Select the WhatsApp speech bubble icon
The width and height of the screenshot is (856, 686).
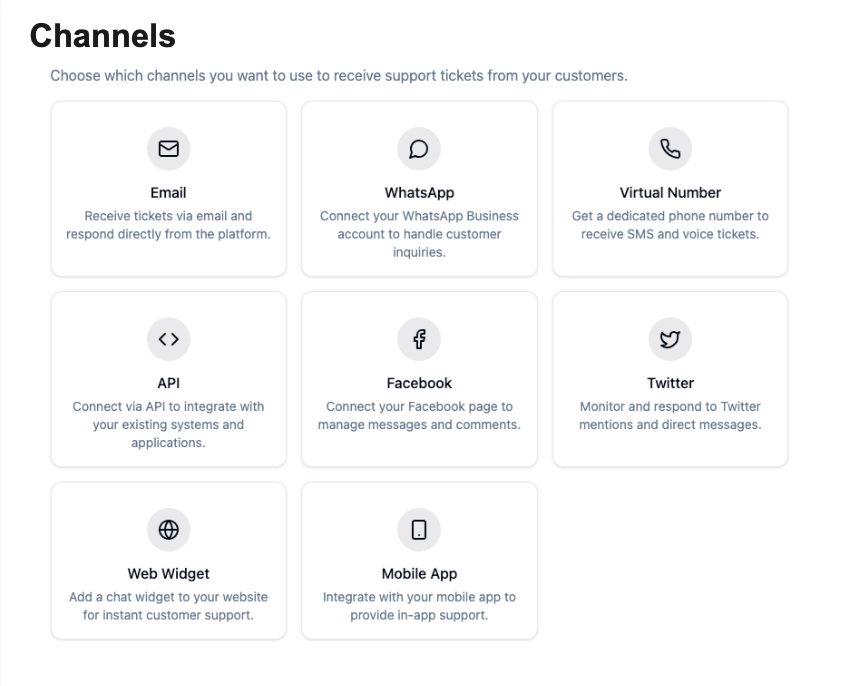(x=419, y=148)
